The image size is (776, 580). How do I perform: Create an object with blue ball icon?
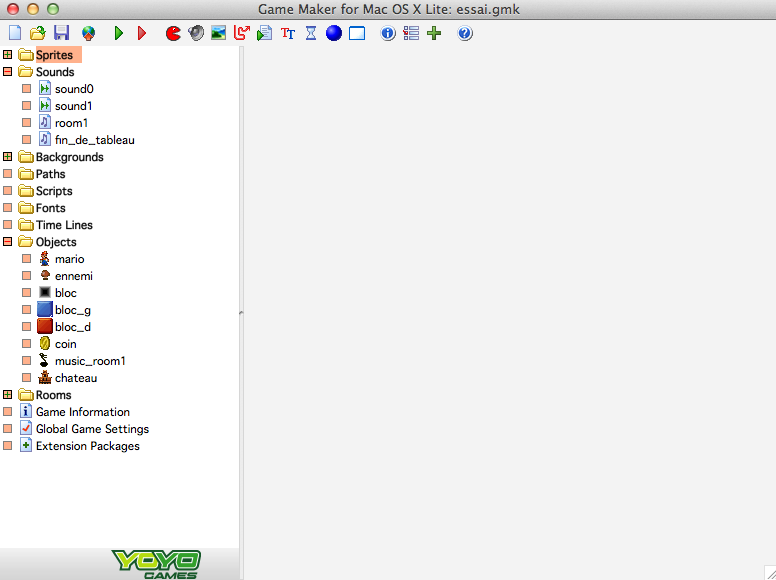click(334, 33)
